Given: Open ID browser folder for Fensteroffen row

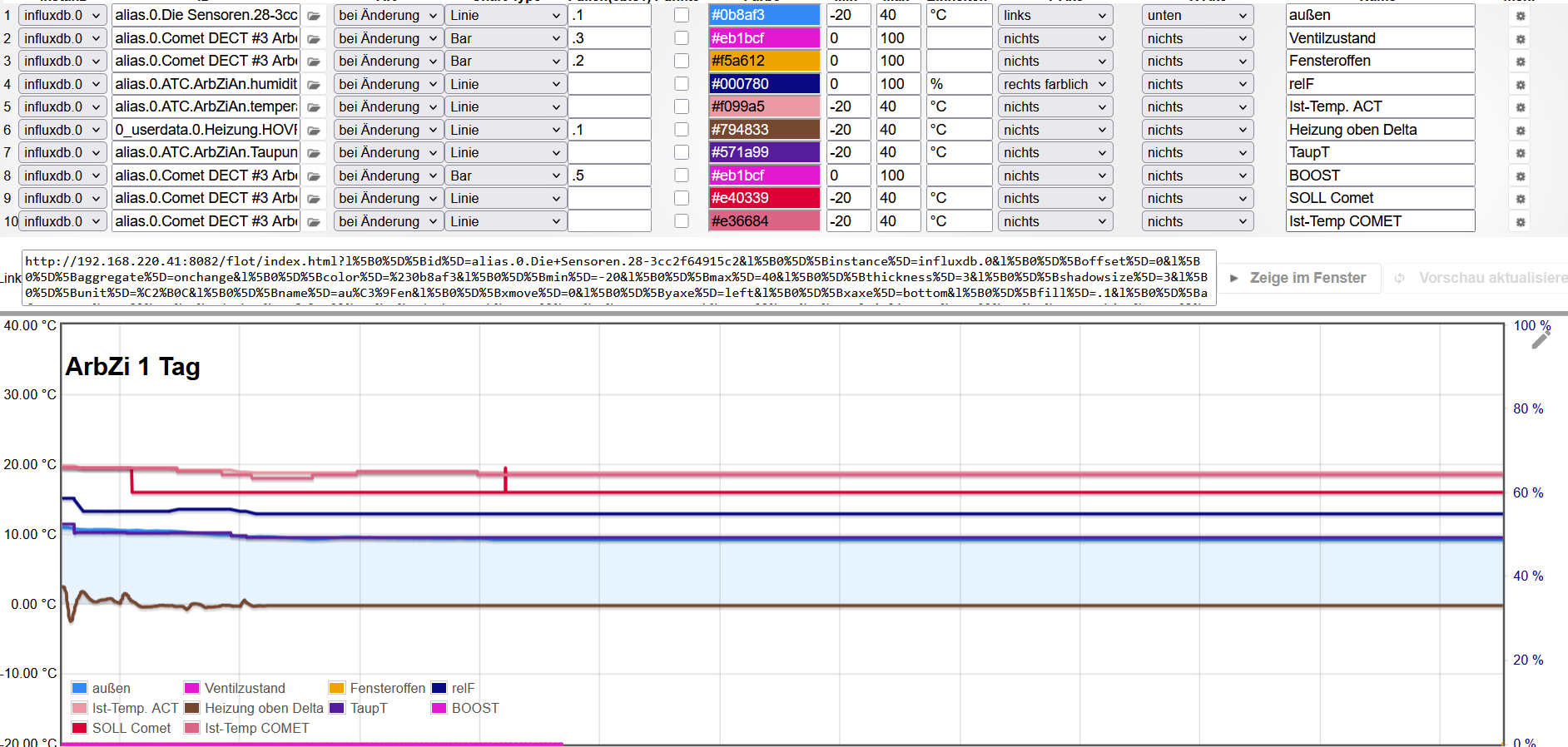Looking at the screenshot, I should pos(314,62).
